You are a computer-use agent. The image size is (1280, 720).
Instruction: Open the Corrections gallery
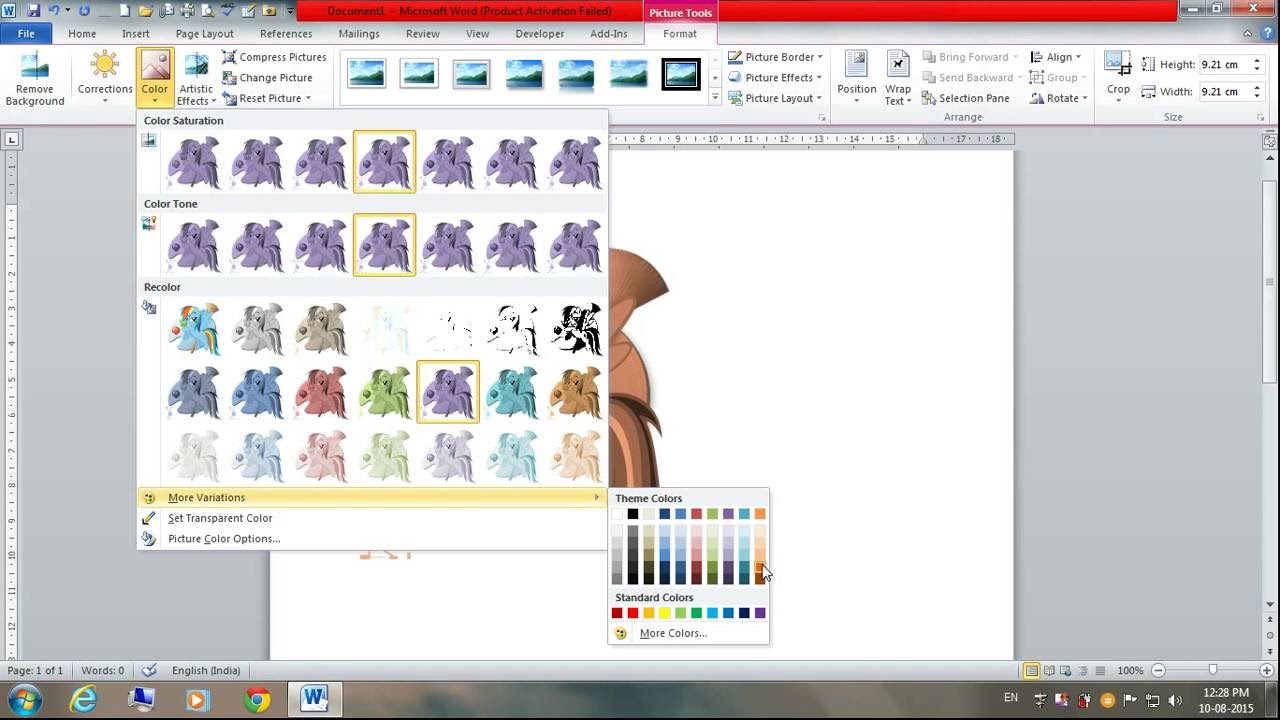[x=105, y=79]
